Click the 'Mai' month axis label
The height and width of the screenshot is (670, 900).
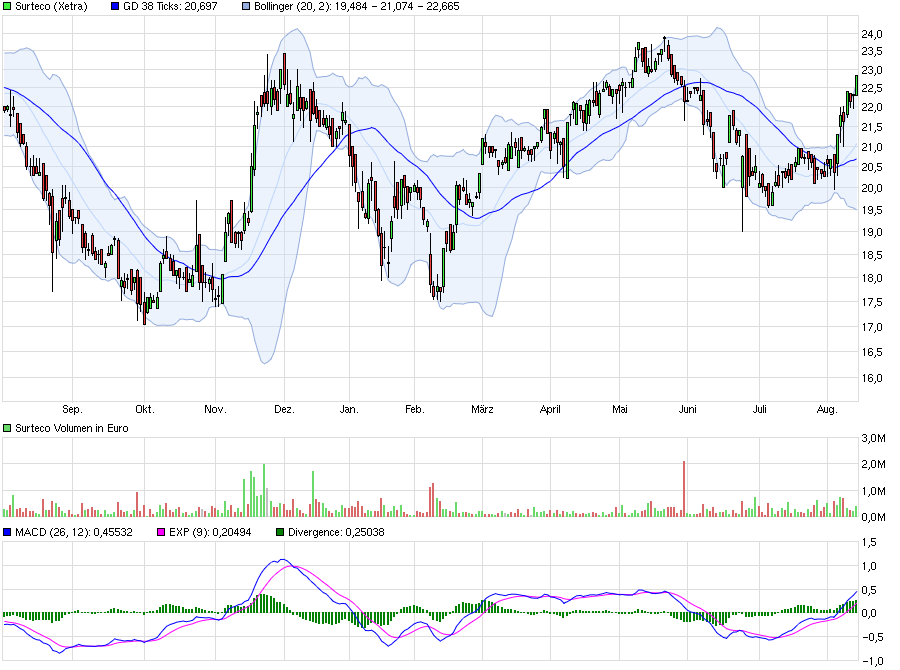620,409
